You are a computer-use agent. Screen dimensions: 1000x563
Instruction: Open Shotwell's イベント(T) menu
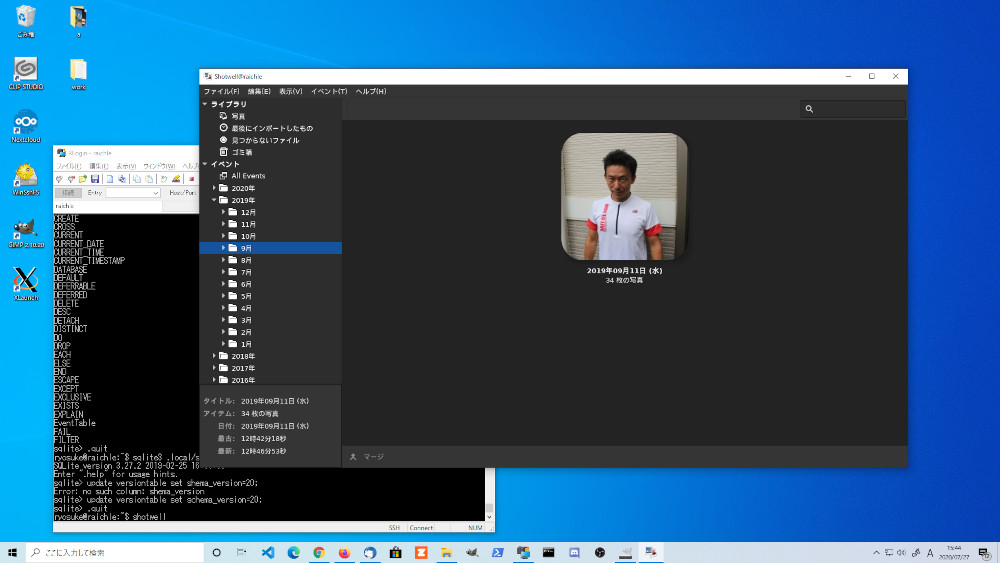329,92
